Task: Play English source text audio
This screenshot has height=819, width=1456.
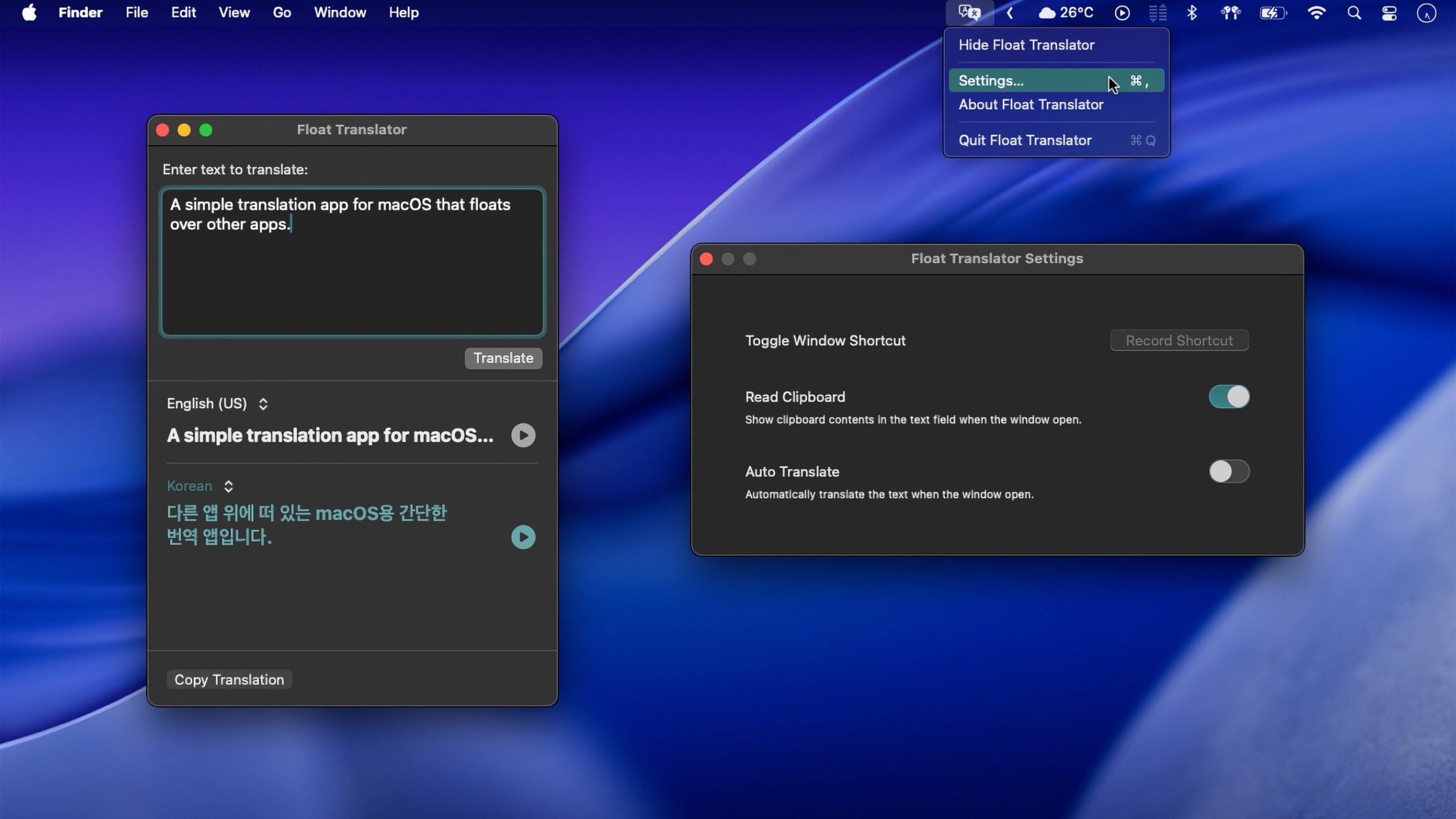Action: click(x=523, y=436)
